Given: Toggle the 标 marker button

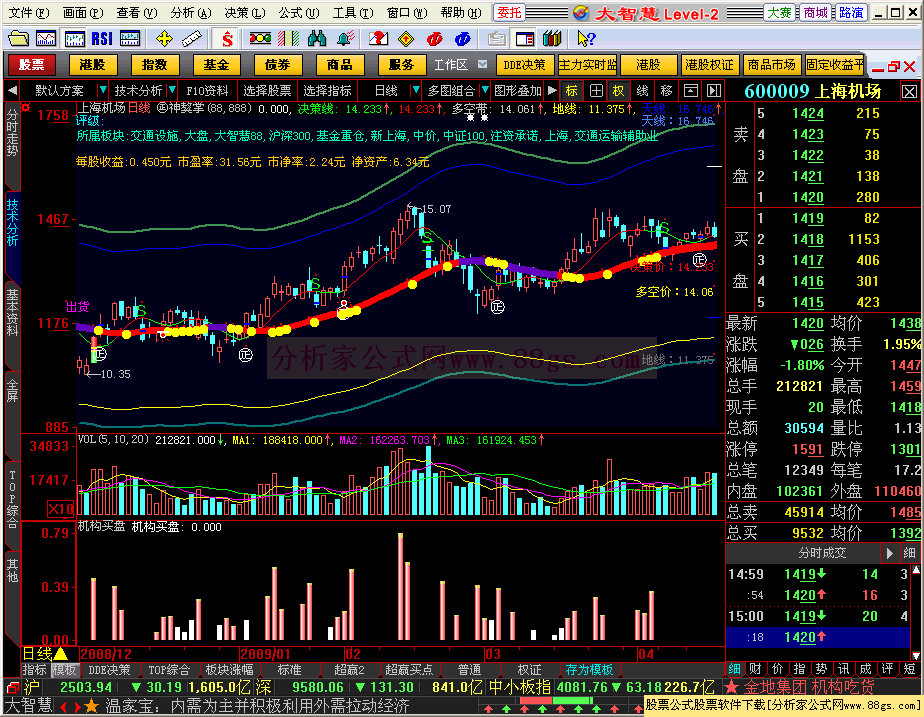Looking at the screenshot, I should (x=572, y=91).
